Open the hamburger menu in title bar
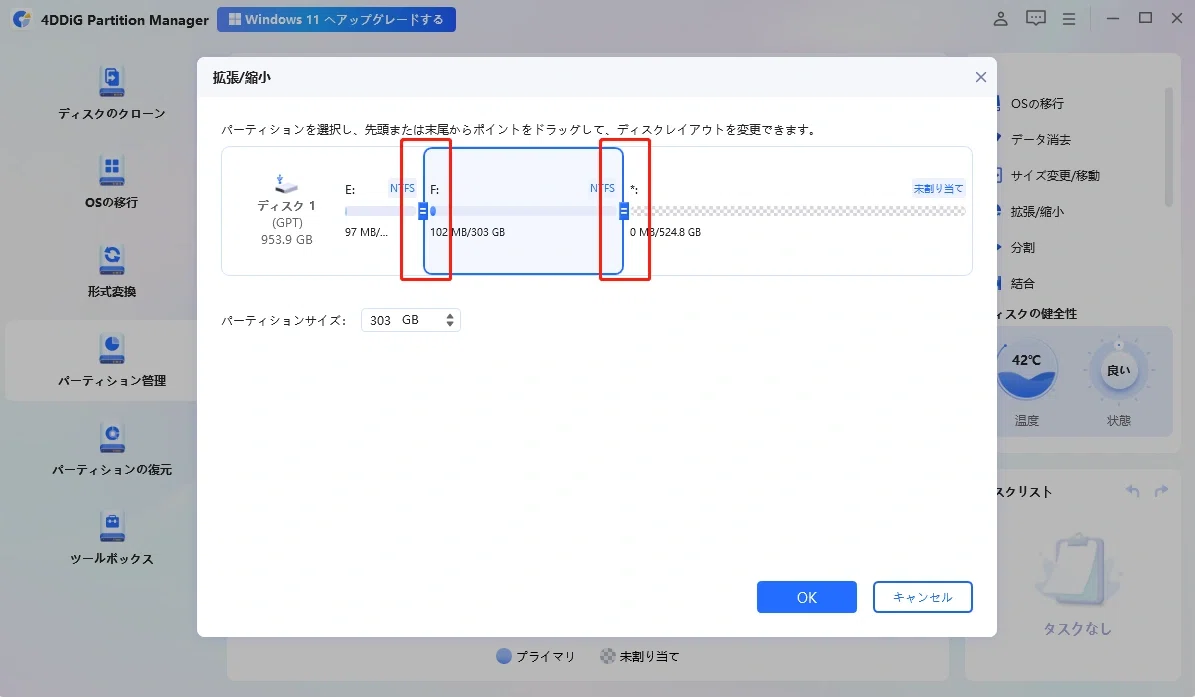This screenshot has height=697, width=1195. point(1068,19)
